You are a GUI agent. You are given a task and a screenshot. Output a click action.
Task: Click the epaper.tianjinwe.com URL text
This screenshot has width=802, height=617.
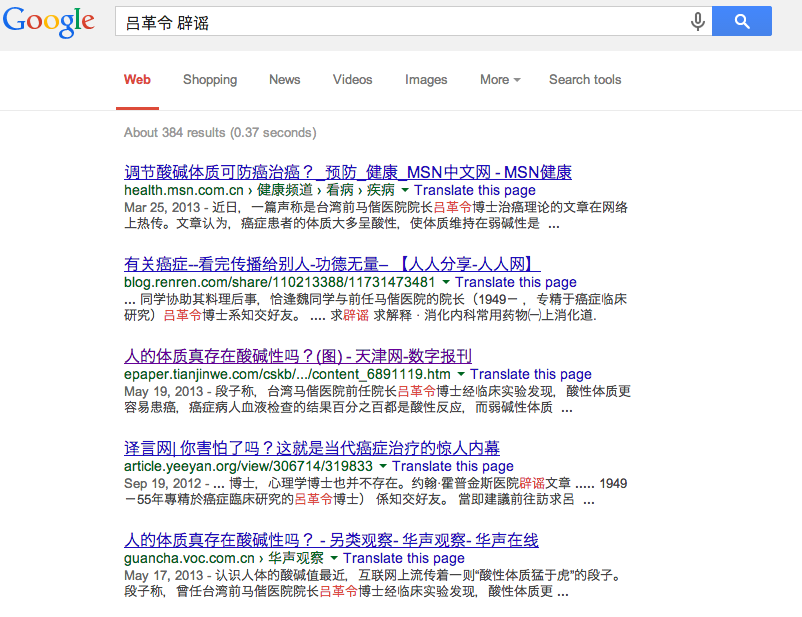[287, 374]
